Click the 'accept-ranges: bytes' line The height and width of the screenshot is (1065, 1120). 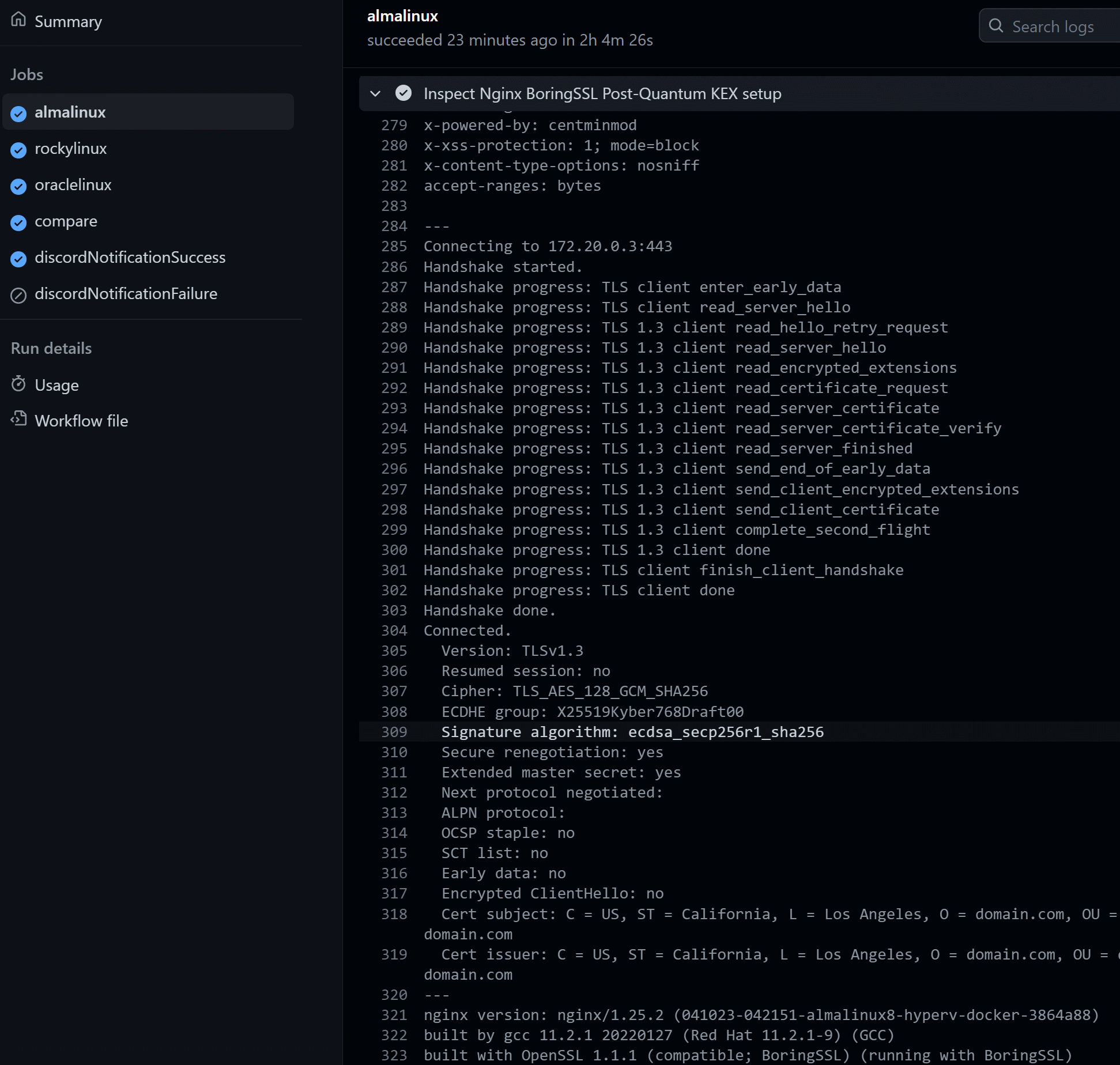click(x=512, y=186)
